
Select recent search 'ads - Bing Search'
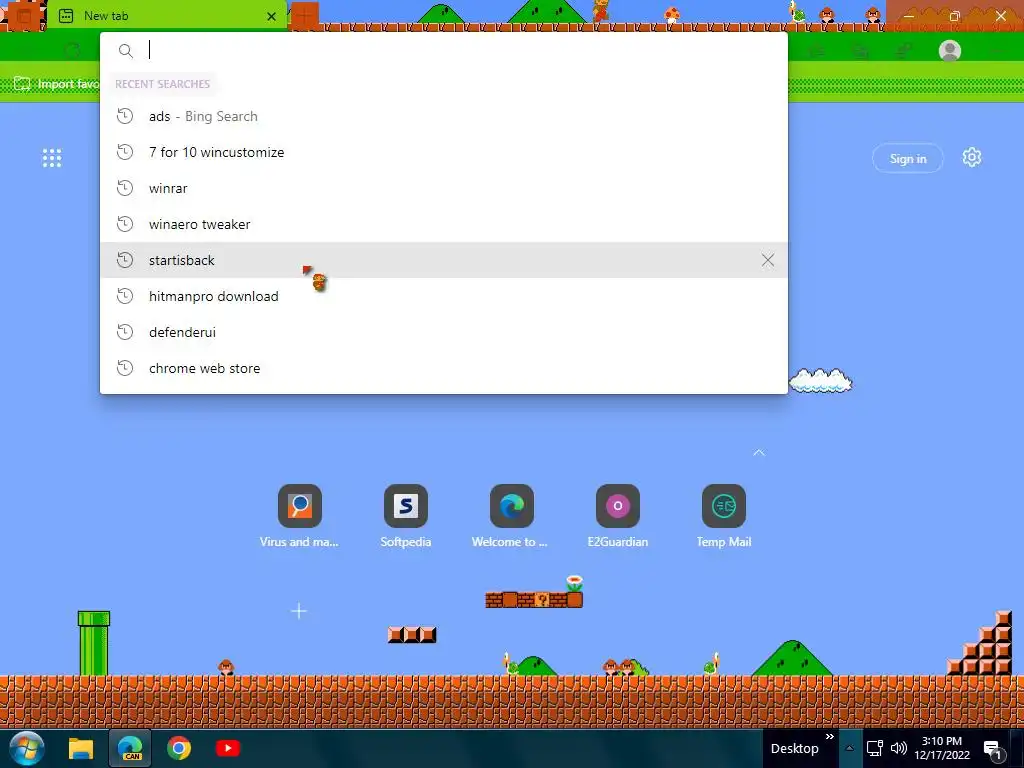(444, 116)
